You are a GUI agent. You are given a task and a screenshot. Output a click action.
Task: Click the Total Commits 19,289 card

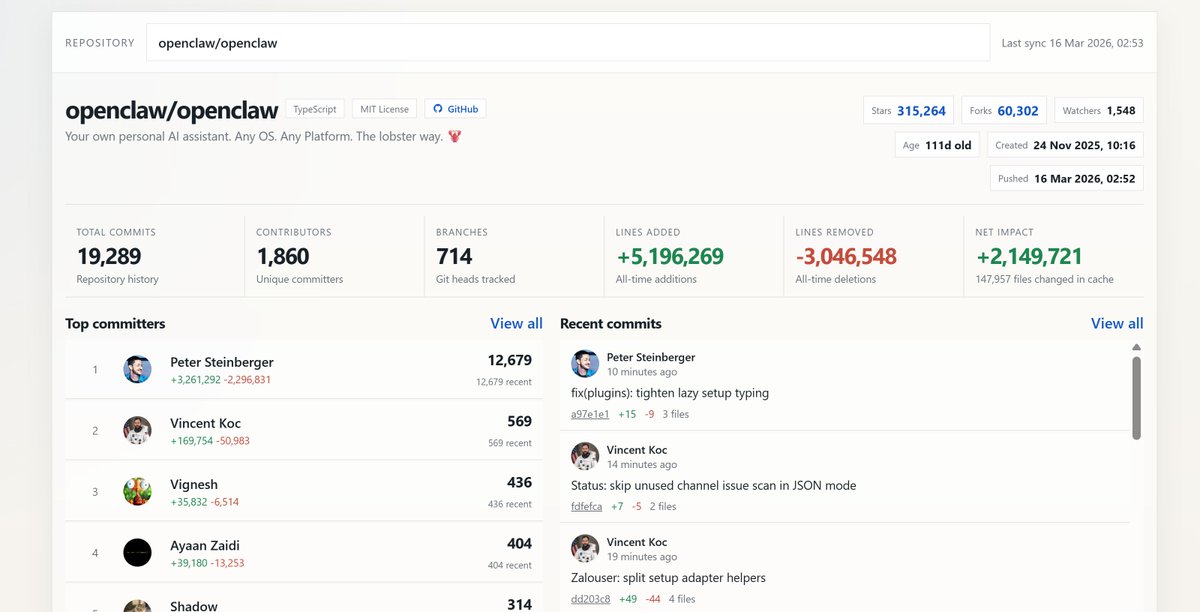pos(155,256)
